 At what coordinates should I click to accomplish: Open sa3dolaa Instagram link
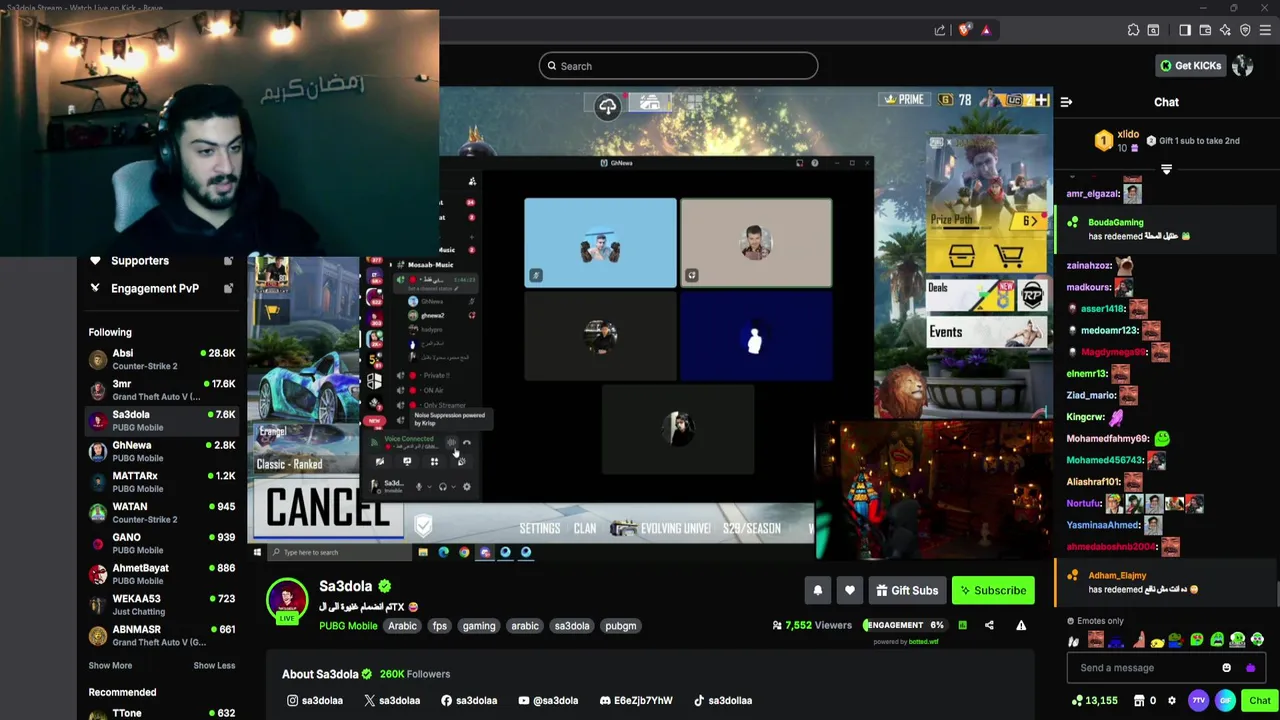[x=315, y=700]
